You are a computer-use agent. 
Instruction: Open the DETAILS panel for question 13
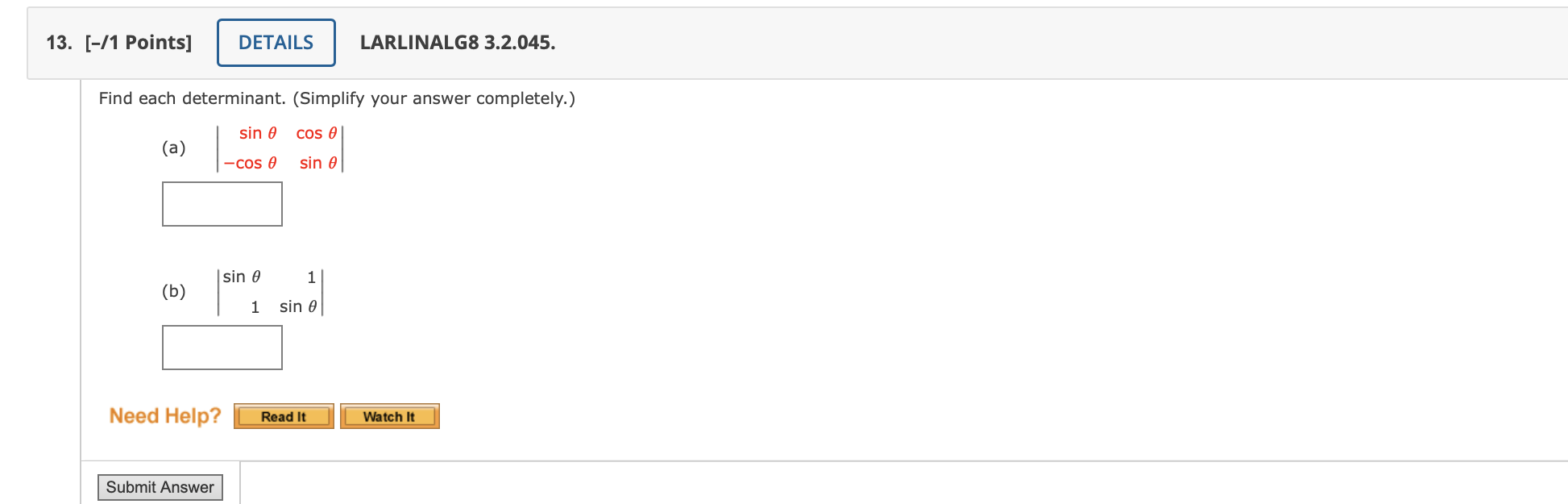275,42
